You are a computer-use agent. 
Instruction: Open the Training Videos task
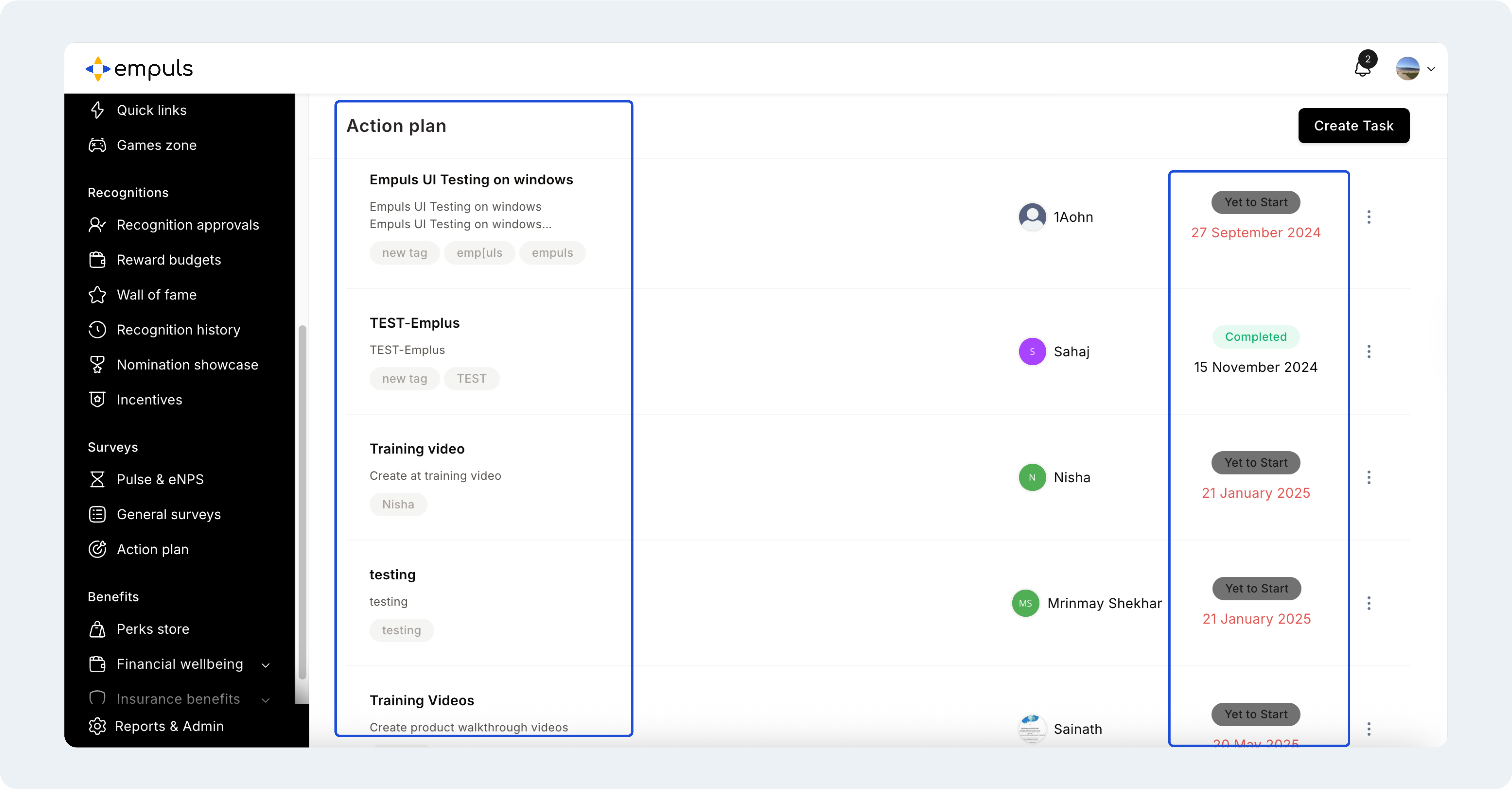click(421, 700)
